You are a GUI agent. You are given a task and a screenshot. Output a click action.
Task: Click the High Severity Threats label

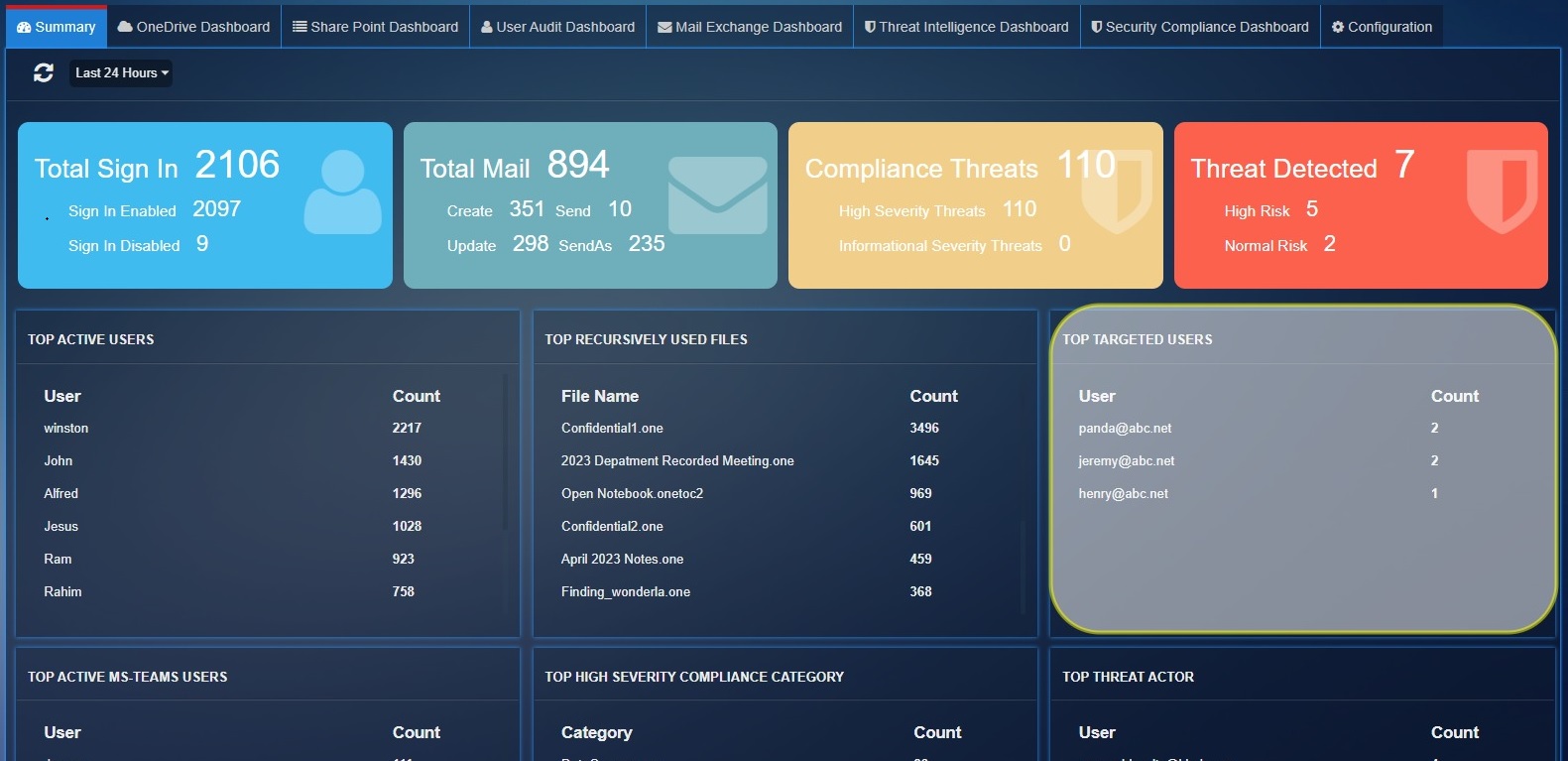point(912,211)
